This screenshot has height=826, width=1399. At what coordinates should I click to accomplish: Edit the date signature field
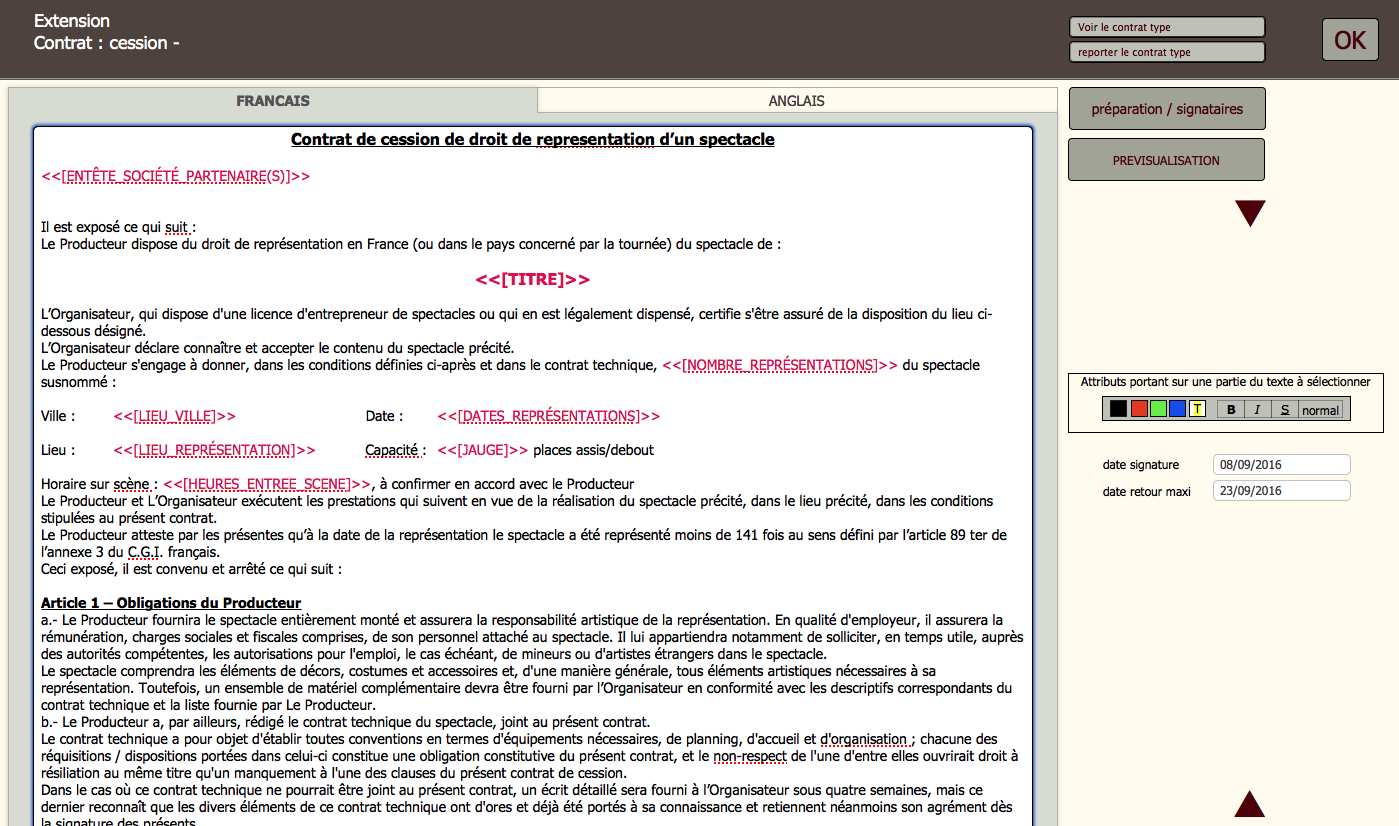pyautogui.click(x=1281, y=465)
